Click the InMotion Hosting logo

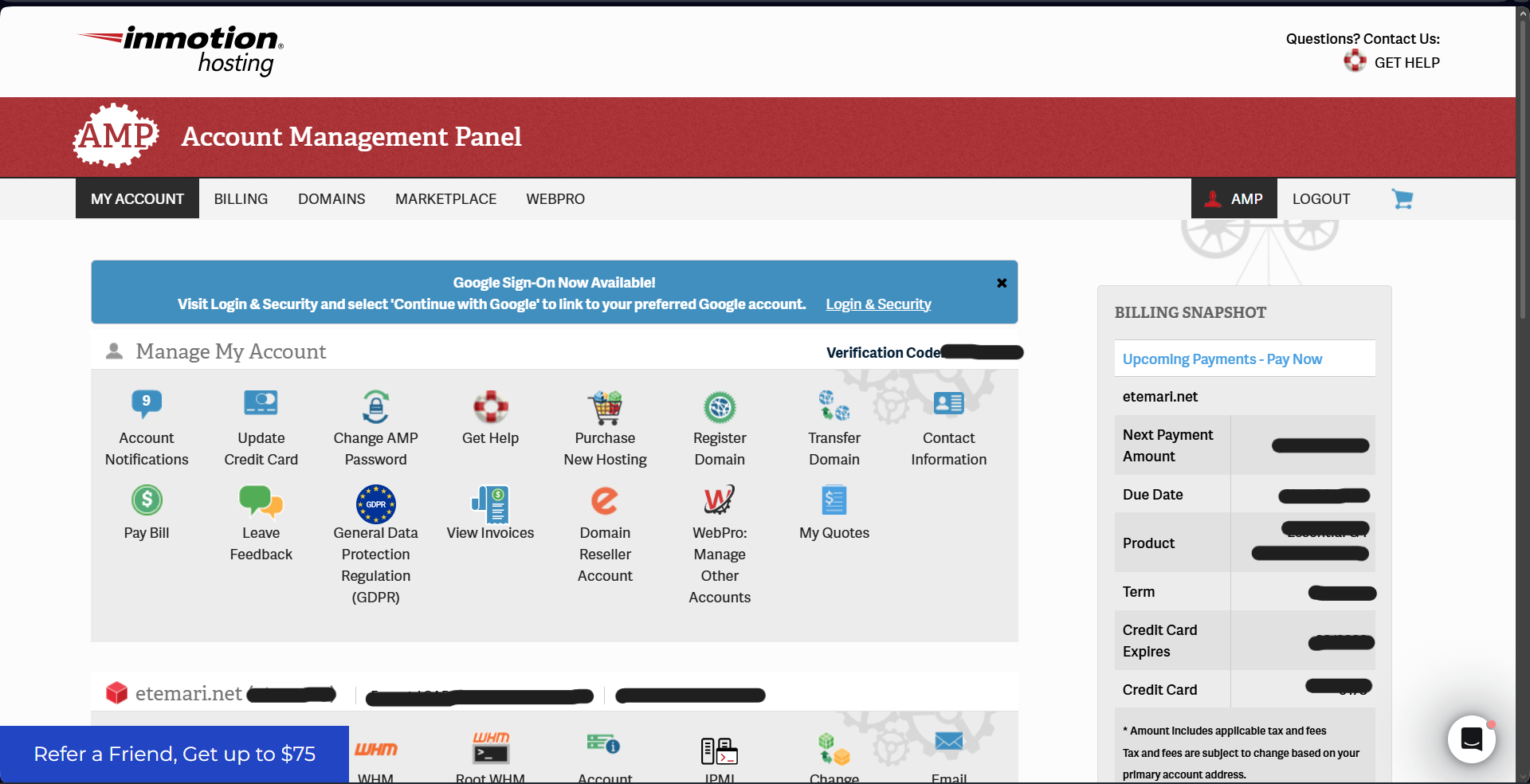tap(181, 49)
